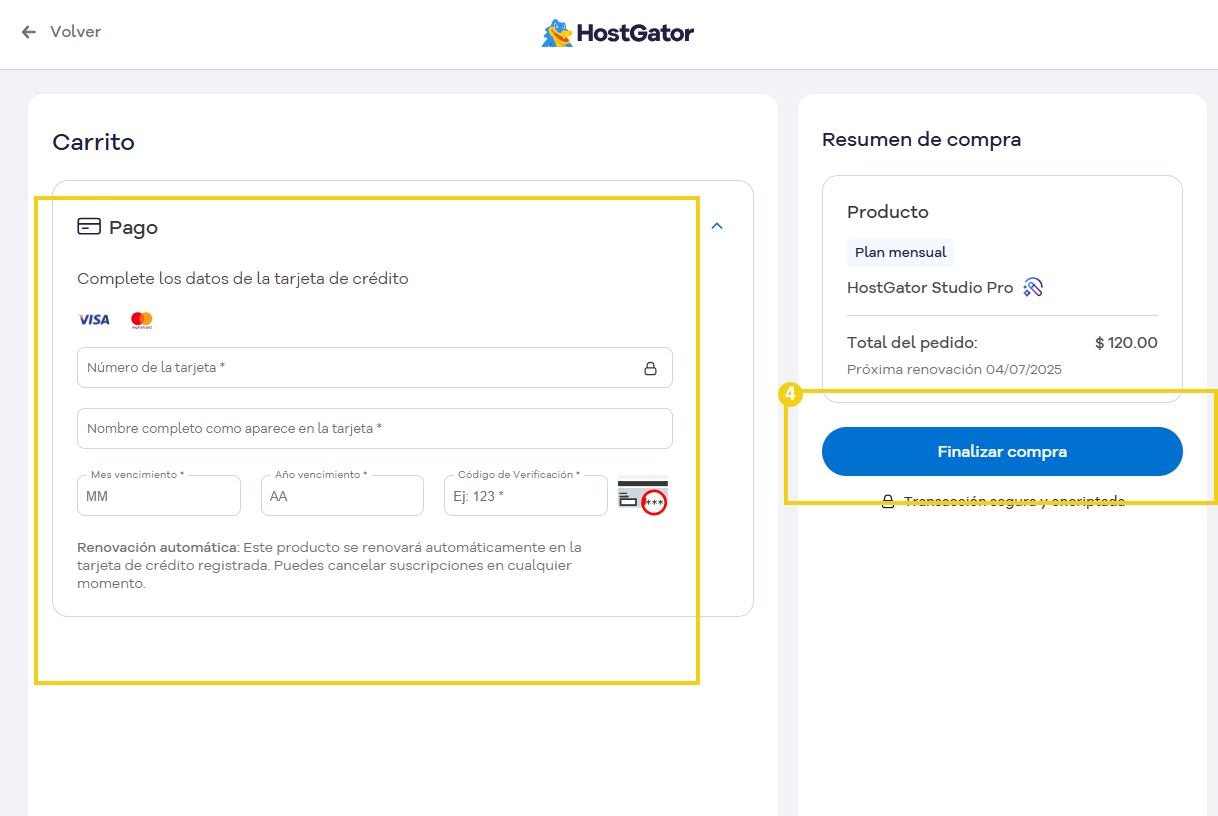This screenshot has width=1218, height=816.
Task: Focus the Código de Verificación field
Action: coord(526,495)
